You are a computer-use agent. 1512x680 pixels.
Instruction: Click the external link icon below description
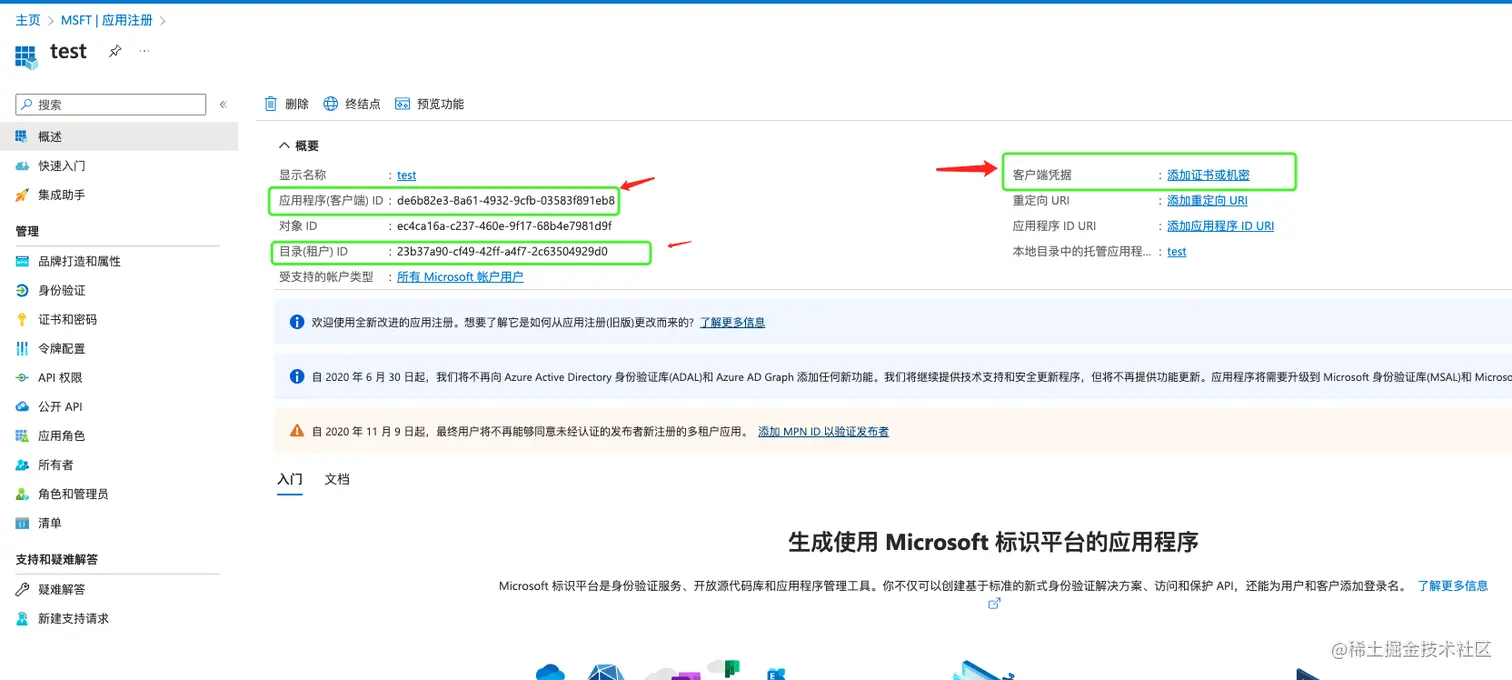[994, 604]
